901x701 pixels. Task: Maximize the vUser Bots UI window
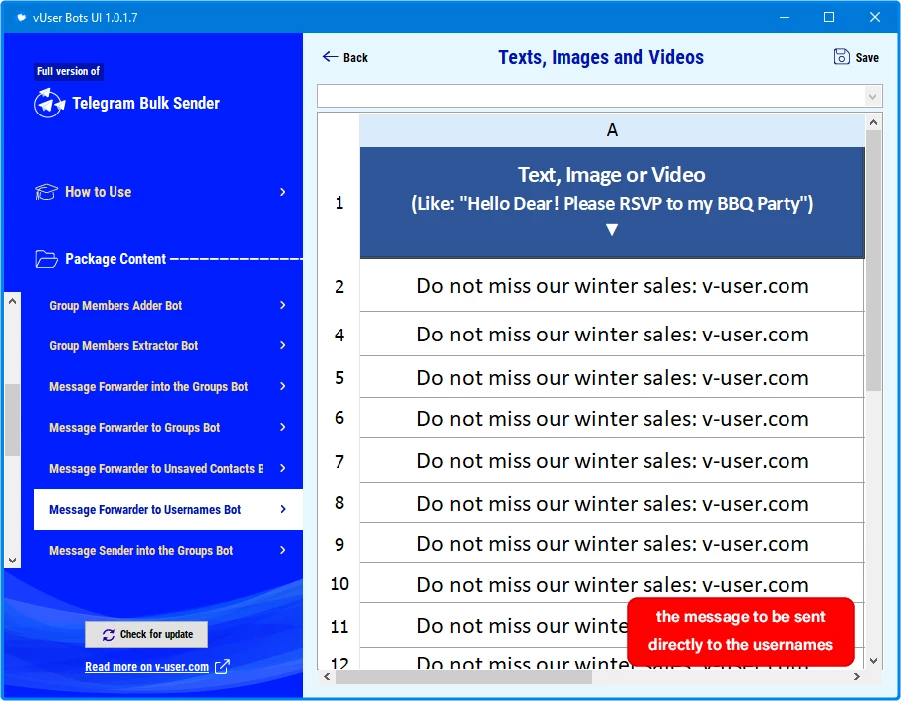point(829,17)
